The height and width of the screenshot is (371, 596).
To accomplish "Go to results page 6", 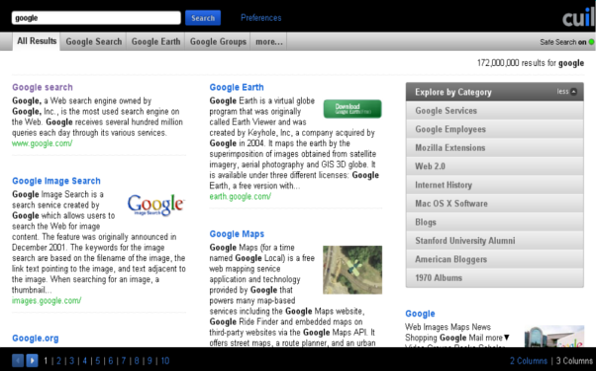I will tap(111, 361).
